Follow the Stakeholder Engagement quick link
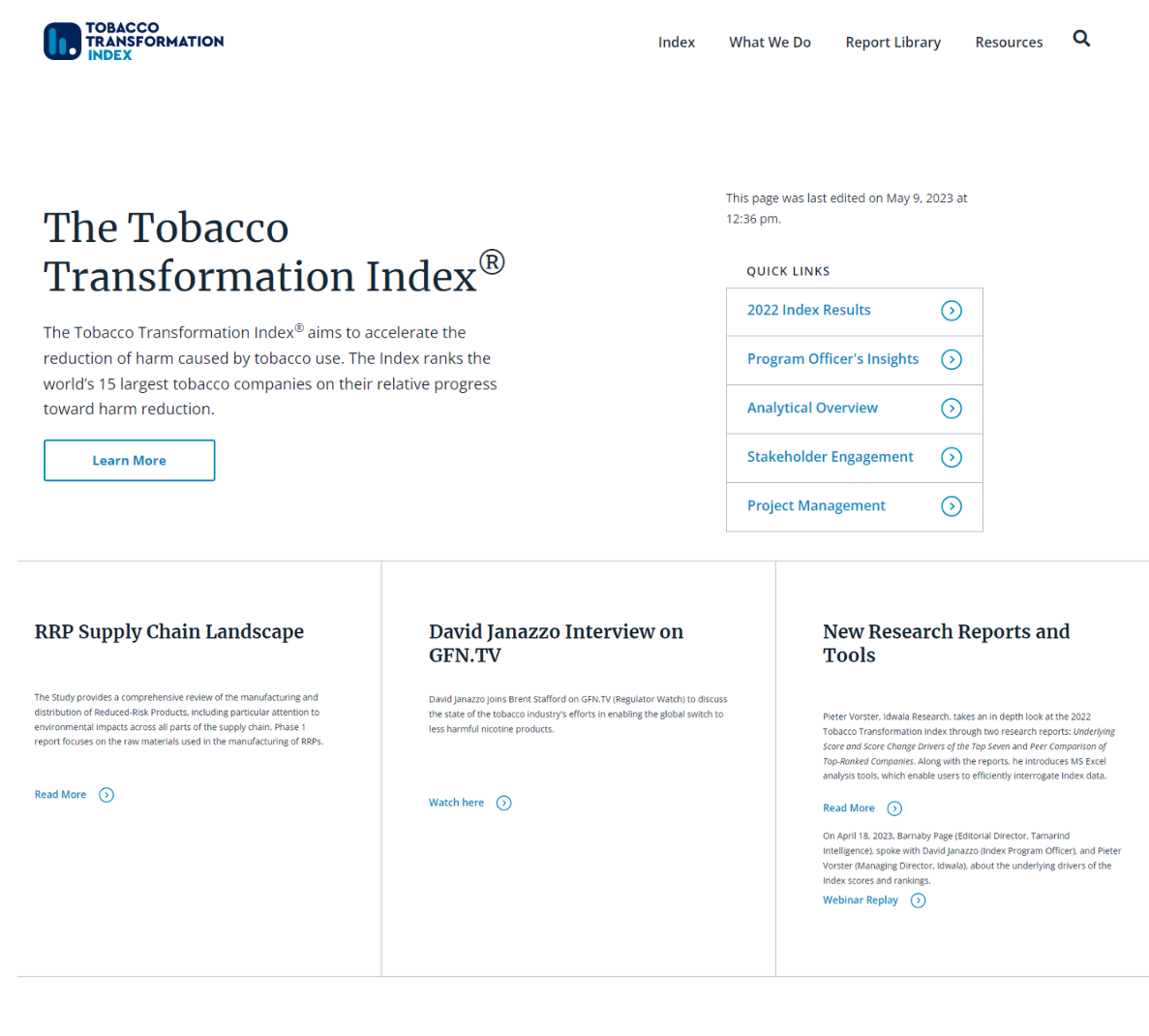The height and width of the screenshot is (1036, 1149). click(x=830, y=457)
